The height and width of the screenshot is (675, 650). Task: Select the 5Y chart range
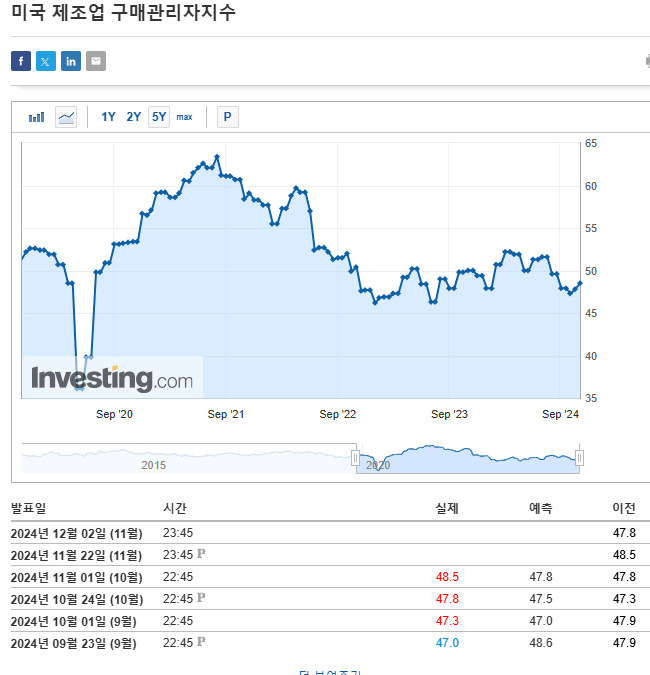tap(159, 117)
